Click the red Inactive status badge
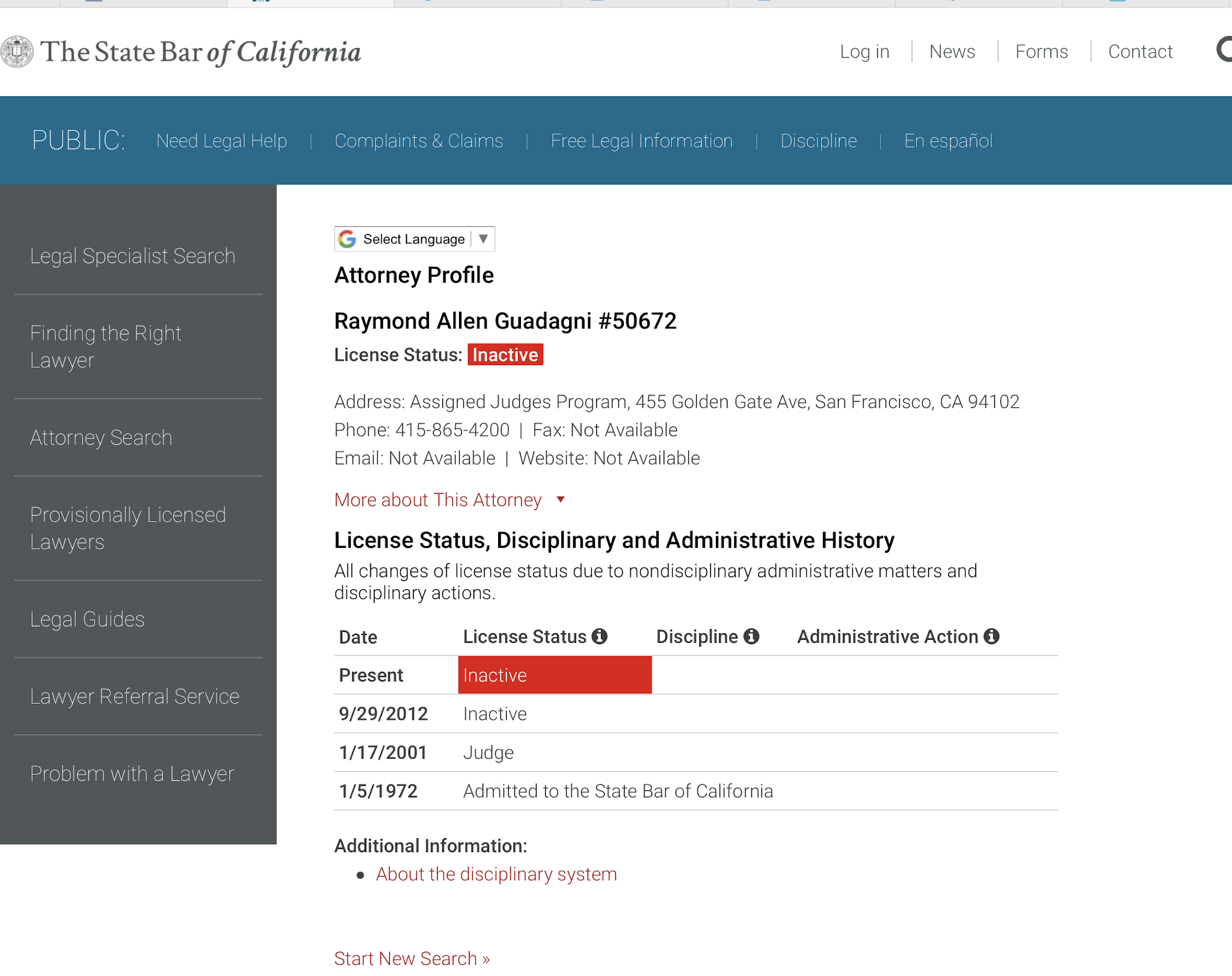1232x976 pixels. tap(505, 355)
